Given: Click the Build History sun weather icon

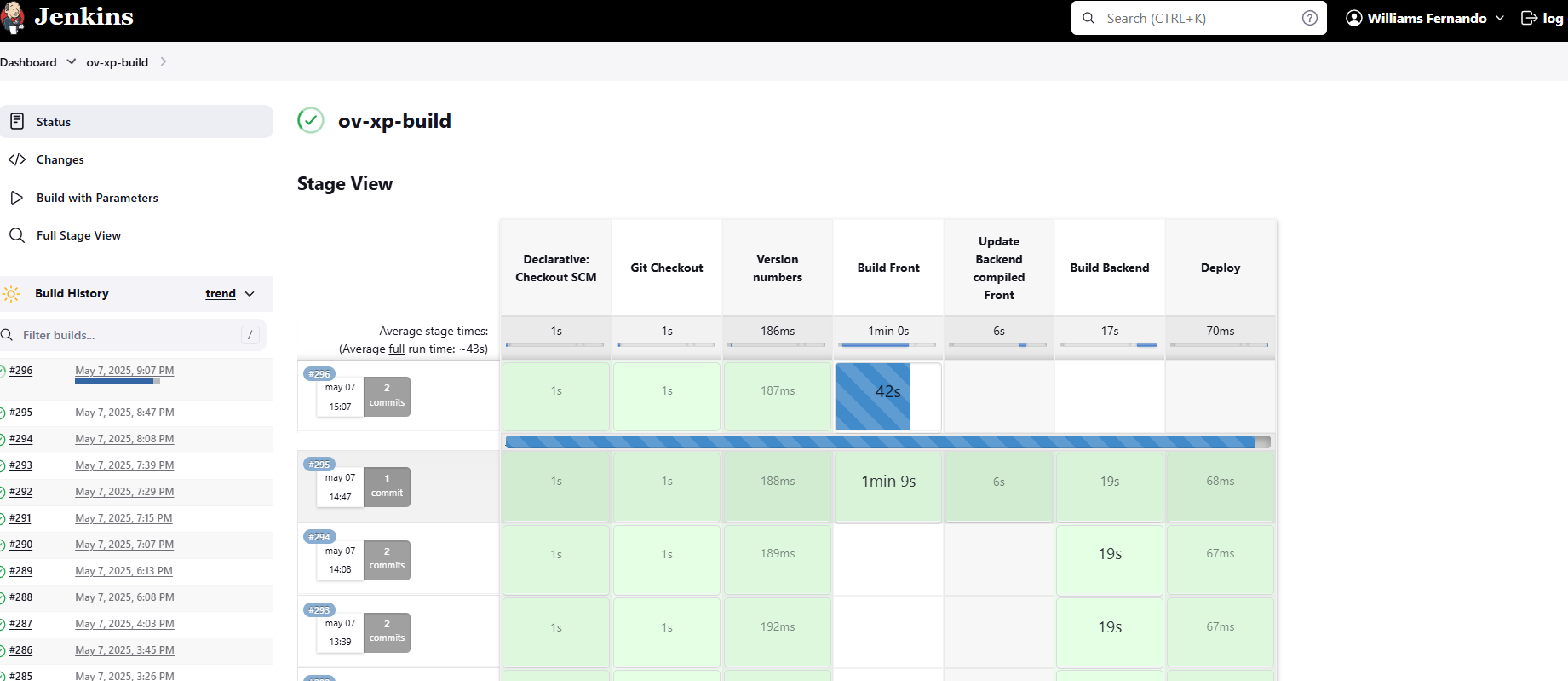Looking at the screenshot, I should click(x=11, y=294).
